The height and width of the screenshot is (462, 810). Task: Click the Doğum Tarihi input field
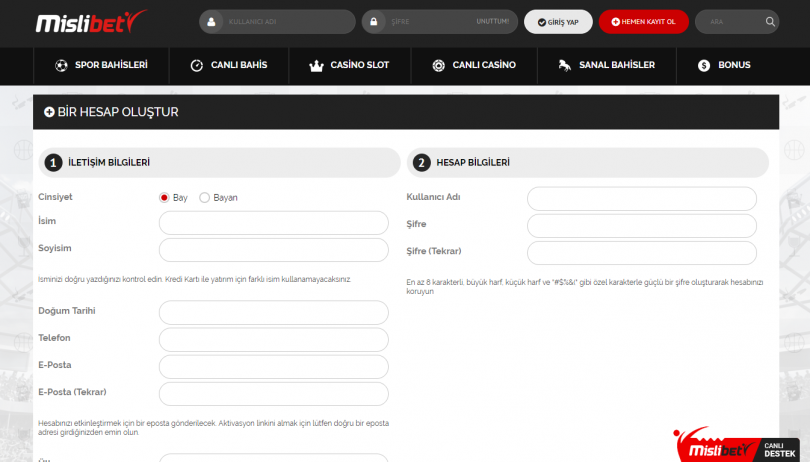[274, 313]
